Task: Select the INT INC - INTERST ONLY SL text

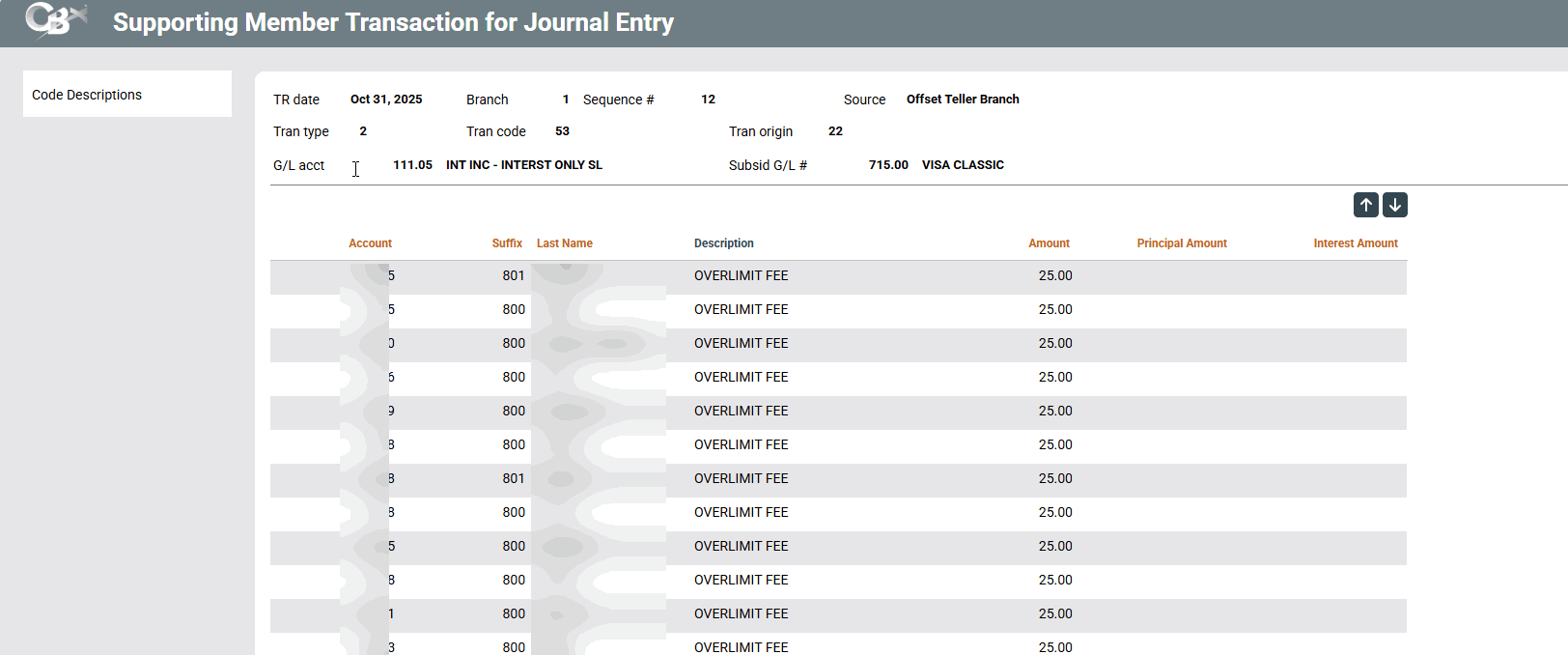Action: tap(524, 165)
